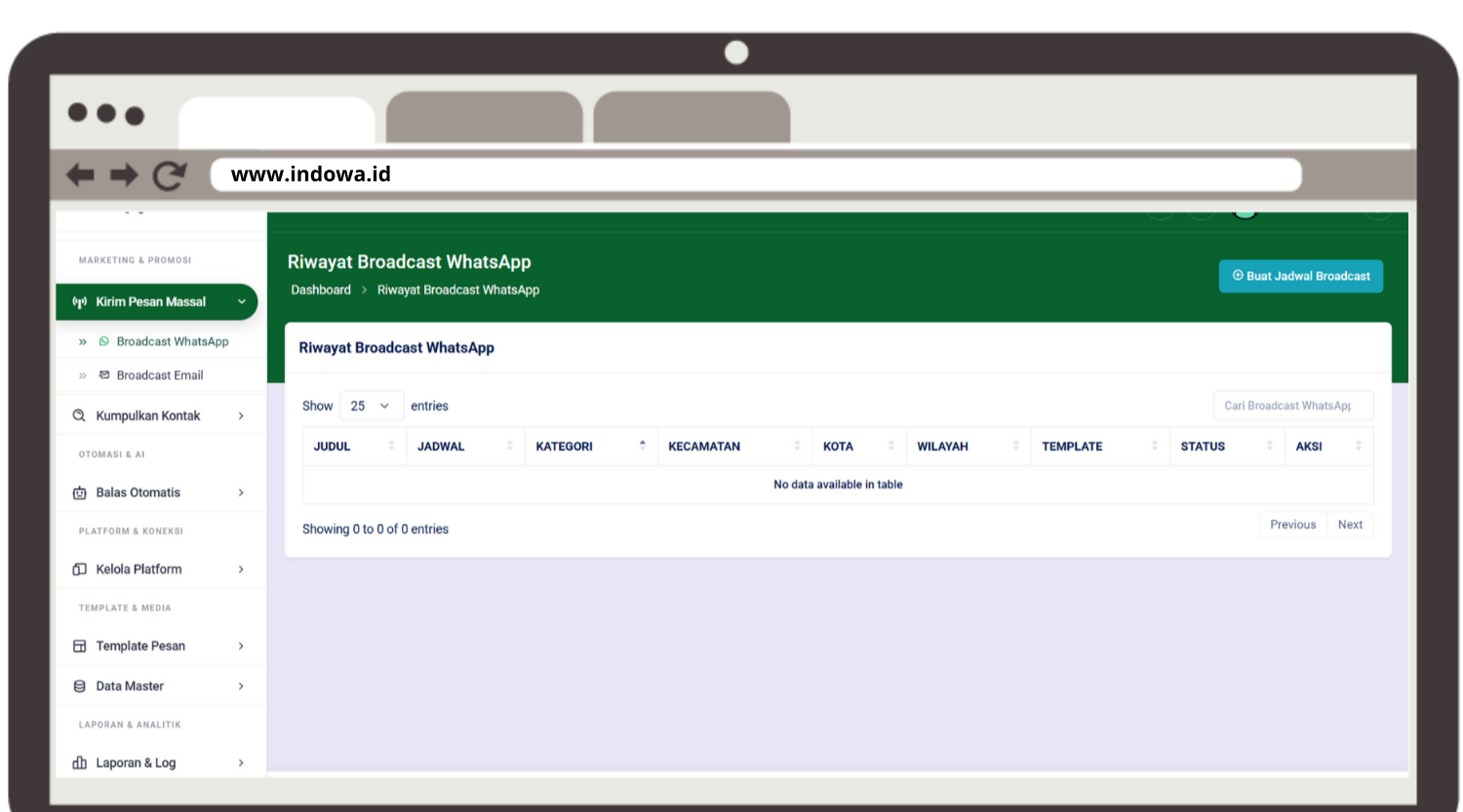Image resolution: width=1463 pixels, height=812 pixels.
Task: Expand the Data Master chevron
Action: [x=241, y=686]
